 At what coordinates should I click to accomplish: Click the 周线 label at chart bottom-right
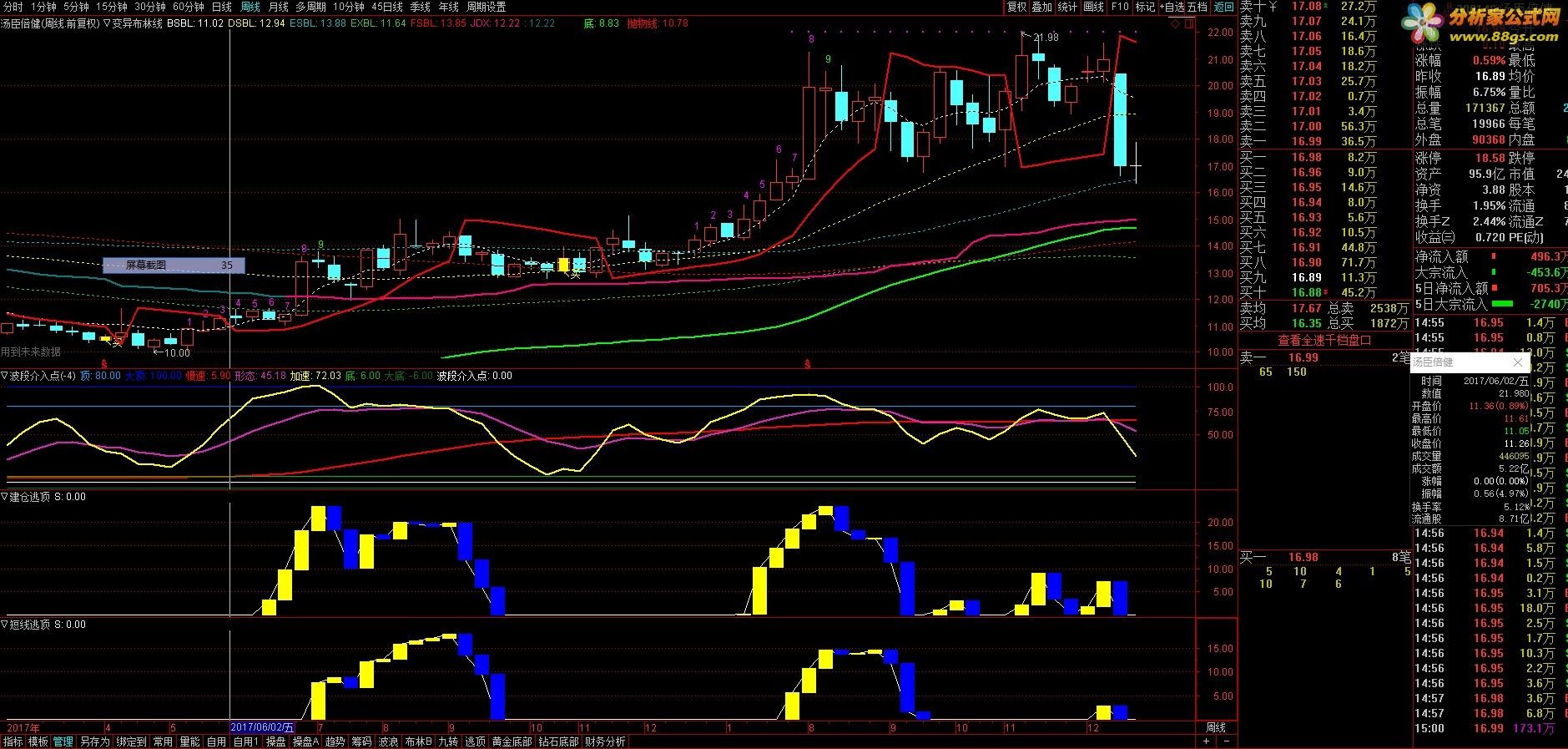[x=1216, y=728]
